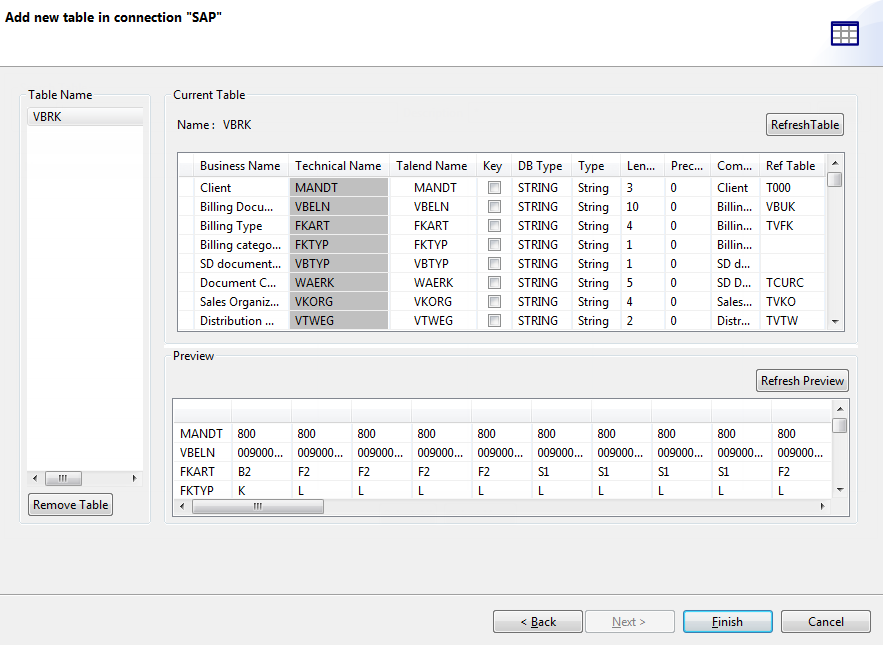Screen dimensions: 883x645
Task: Click the Business Name column header
Action: tap(240, 165)
